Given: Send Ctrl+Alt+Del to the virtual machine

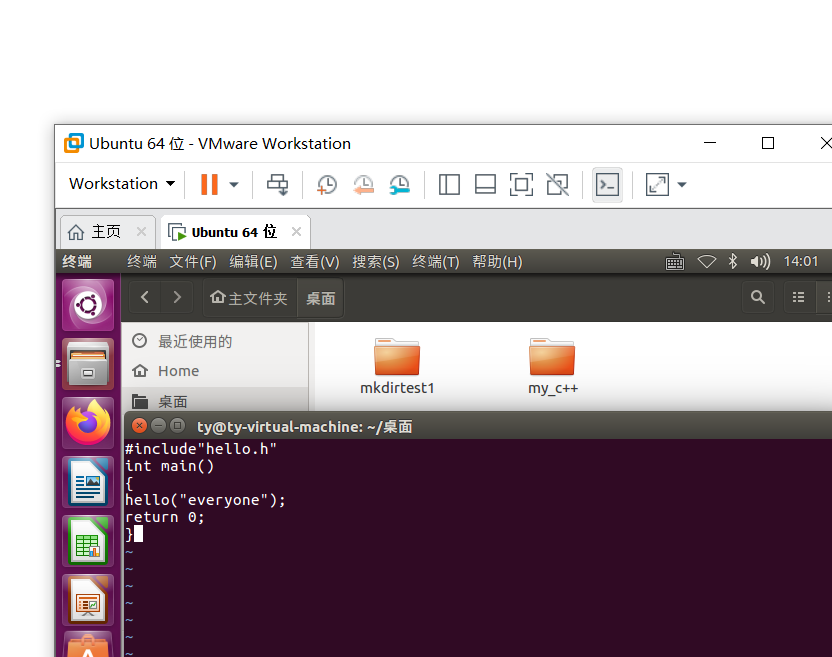Looking at the screenshot, I should point(278,185).
